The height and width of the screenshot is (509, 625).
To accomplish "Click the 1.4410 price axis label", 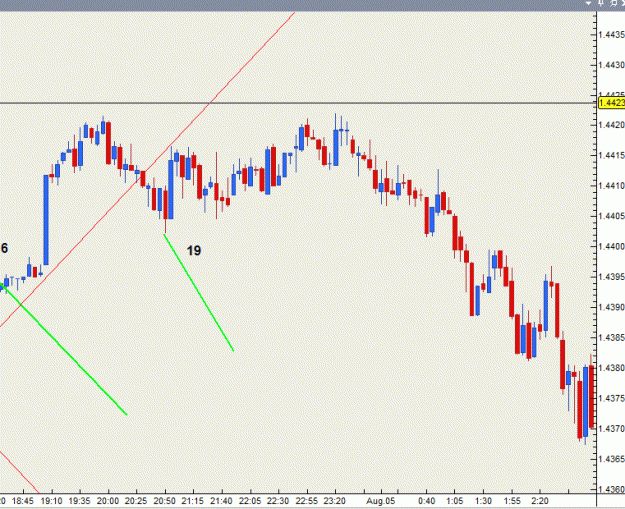I will pyautogui.click(x=611, y=186).
